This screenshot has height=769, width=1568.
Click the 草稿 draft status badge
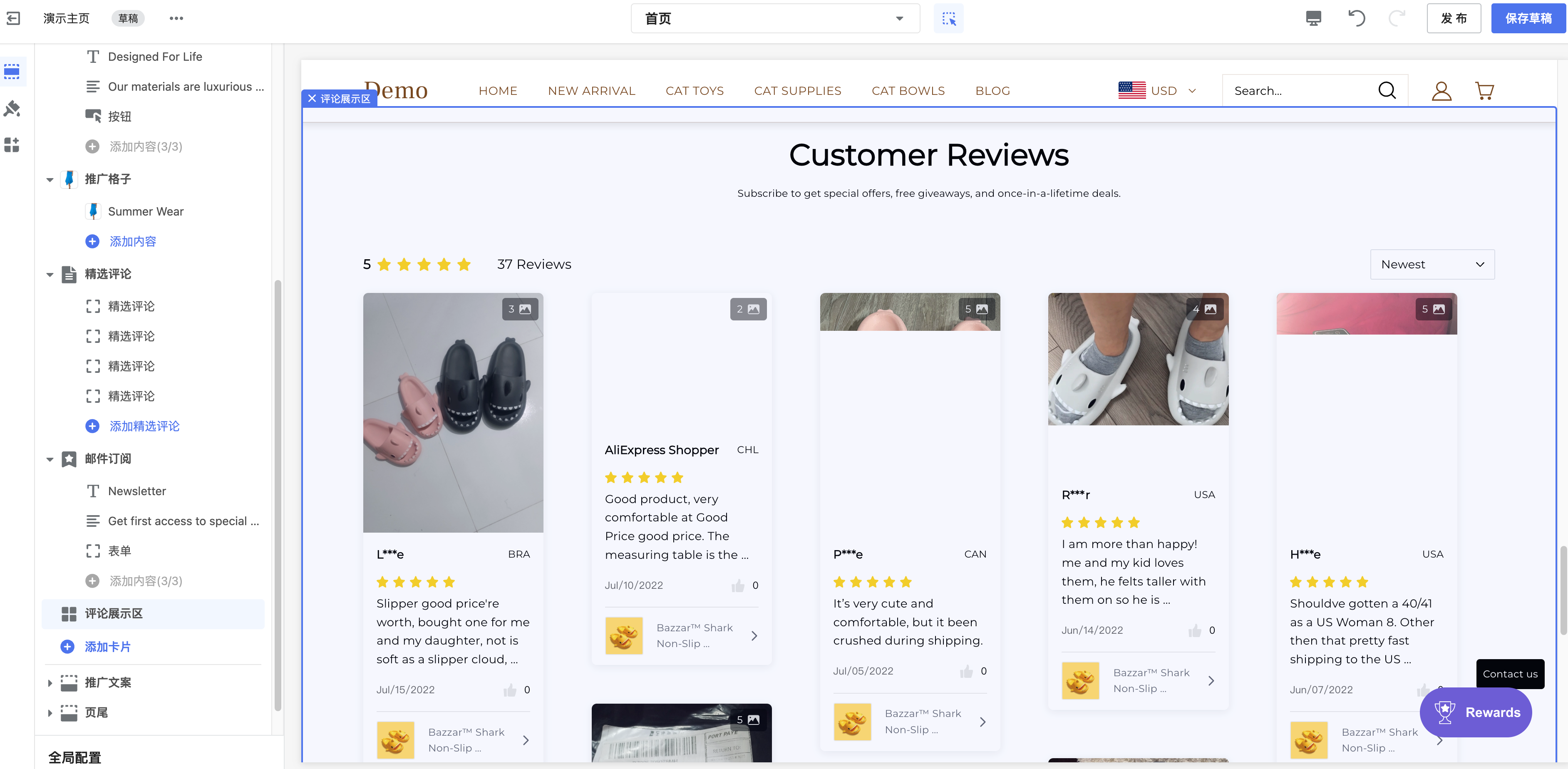(128, 18)
